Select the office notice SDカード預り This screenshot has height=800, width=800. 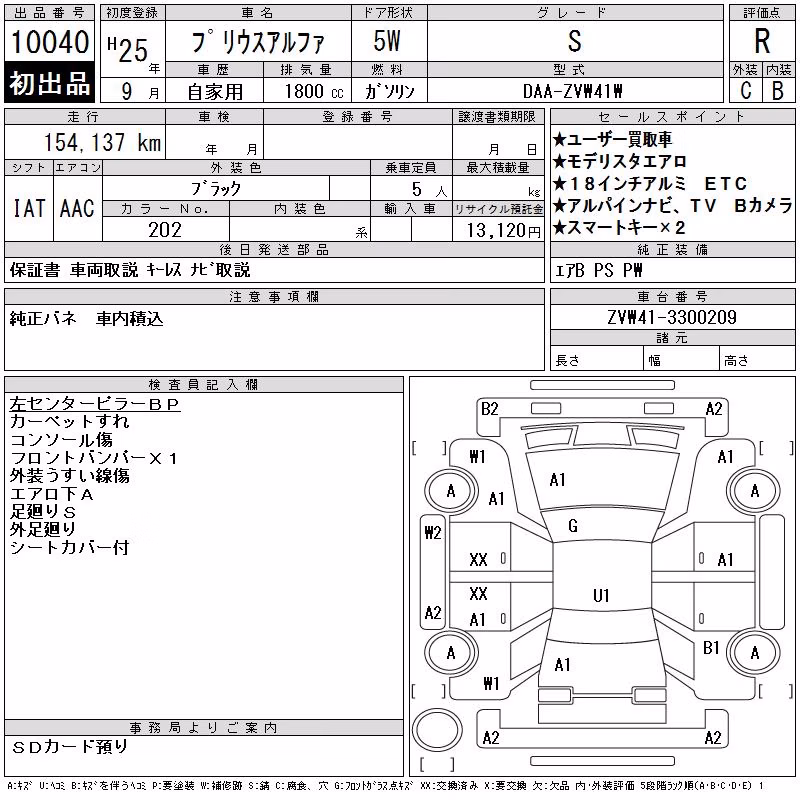click(x=70, y=747)
